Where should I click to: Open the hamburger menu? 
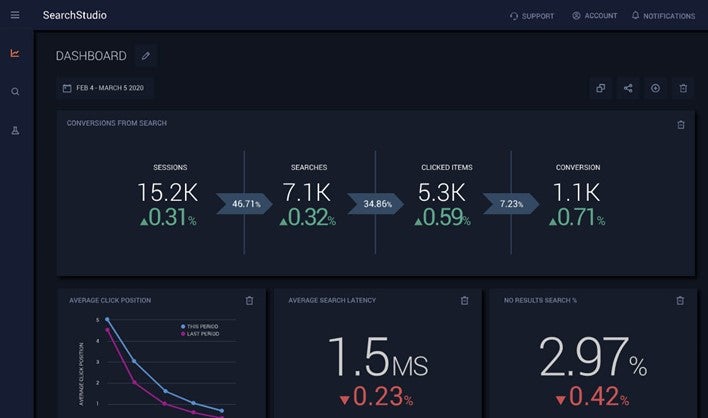click(15, 15)
